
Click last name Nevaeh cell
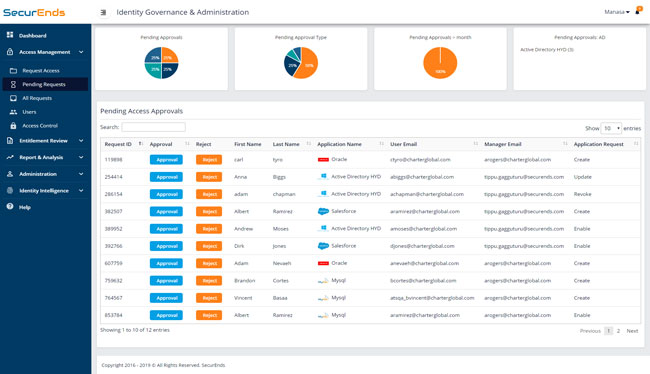(x=282, y=263)
